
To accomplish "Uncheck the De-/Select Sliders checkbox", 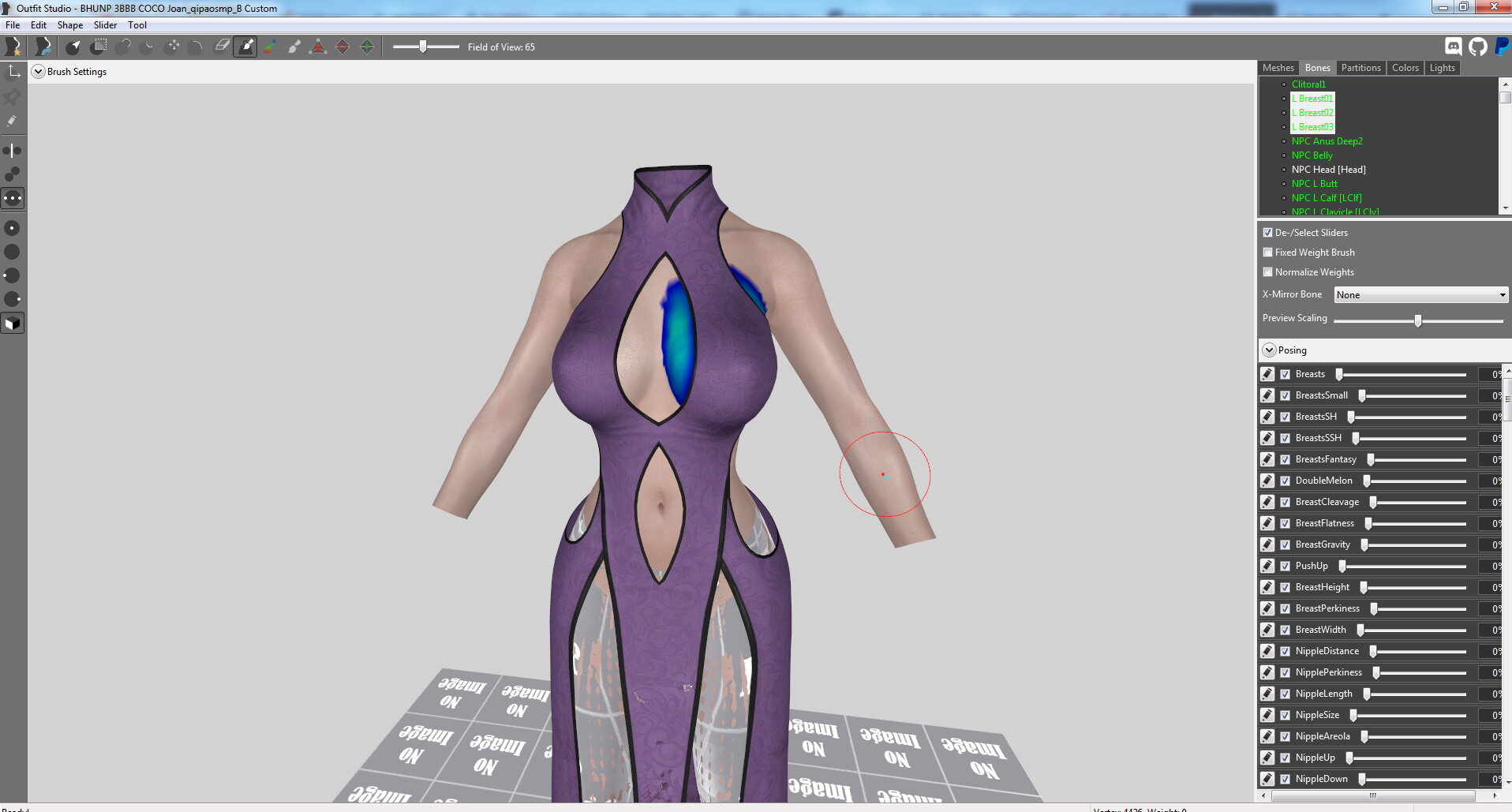I will coord(1268,233).
